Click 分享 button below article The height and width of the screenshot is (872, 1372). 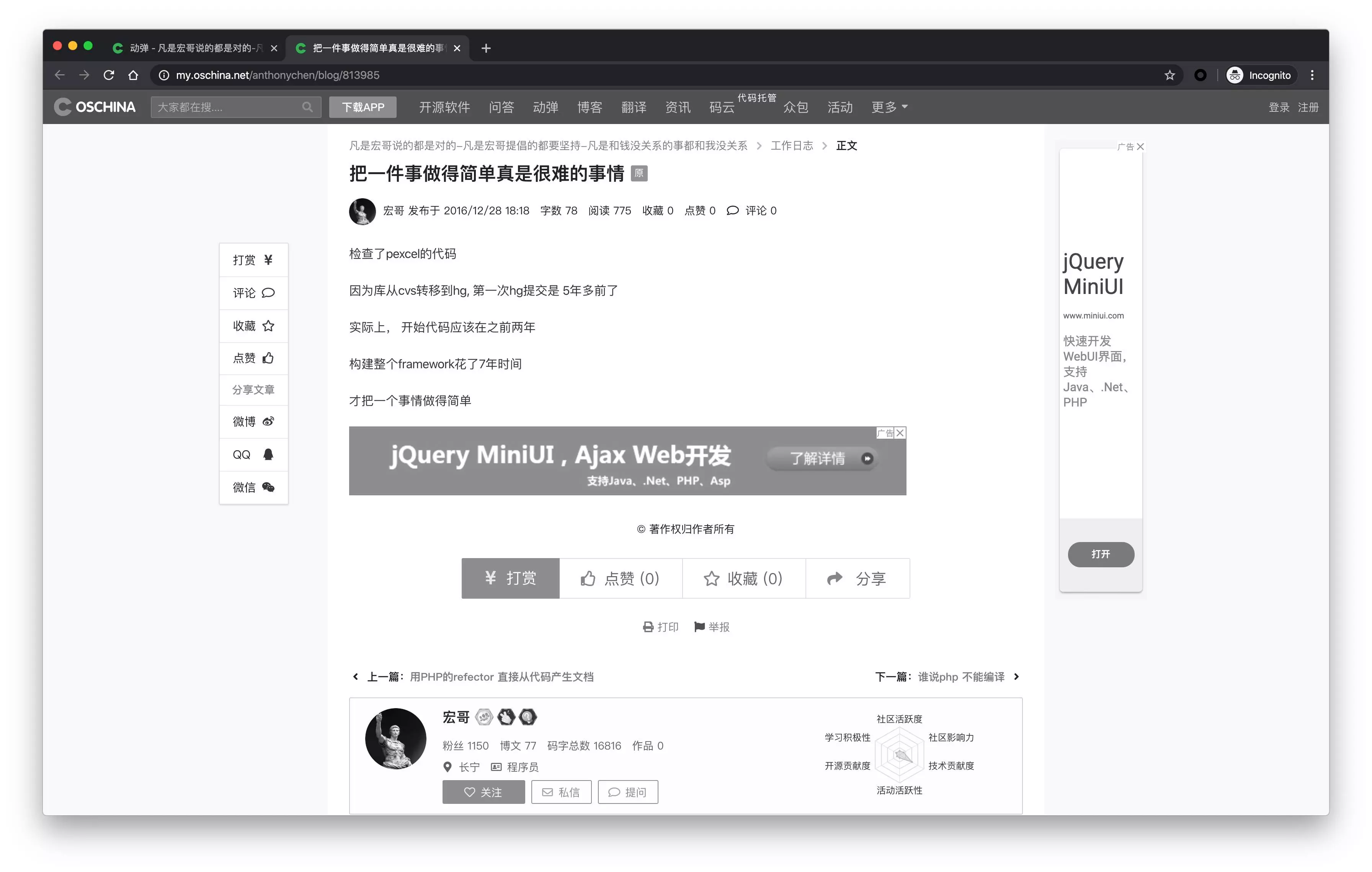point(857,578)
